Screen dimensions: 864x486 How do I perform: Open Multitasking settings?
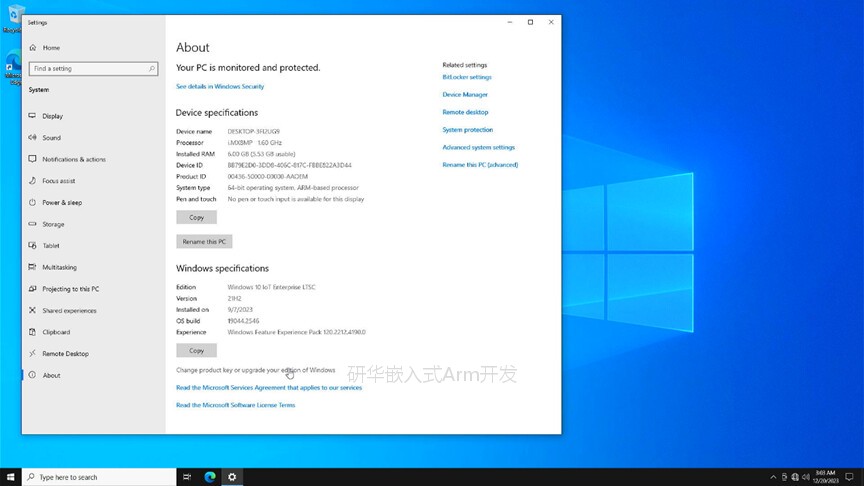[60, 267]
